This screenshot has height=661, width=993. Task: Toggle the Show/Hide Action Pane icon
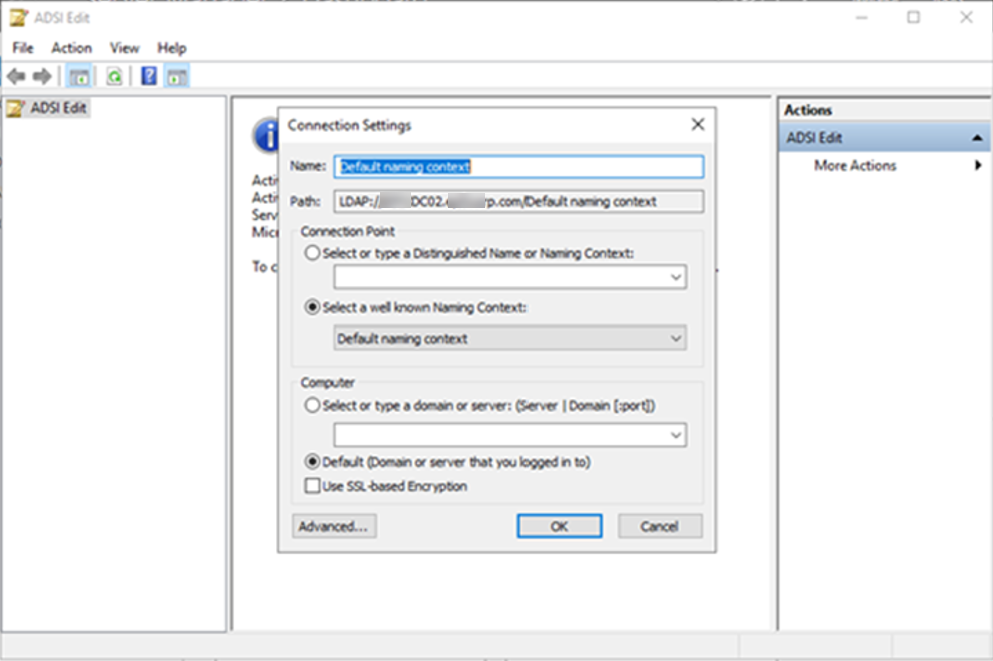[177, 76]
